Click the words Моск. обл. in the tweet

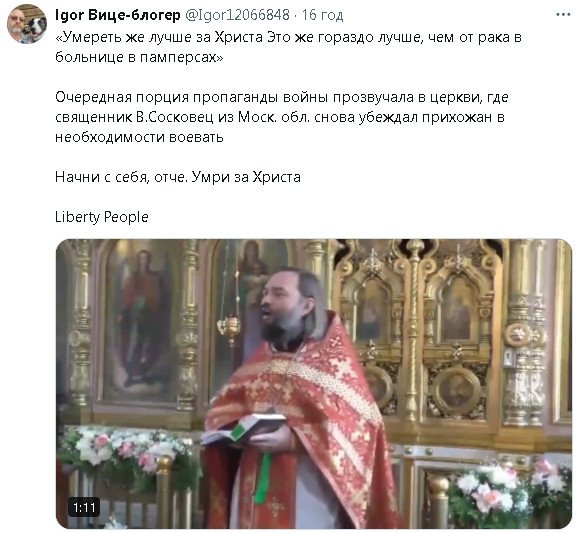tap(274, 117)
